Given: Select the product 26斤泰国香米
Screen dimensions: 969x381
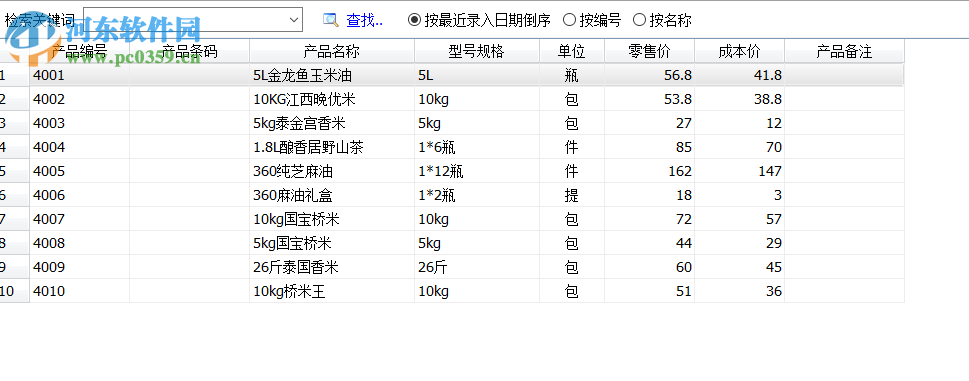Looking at the screenshot, I should (x=296, y=267).
